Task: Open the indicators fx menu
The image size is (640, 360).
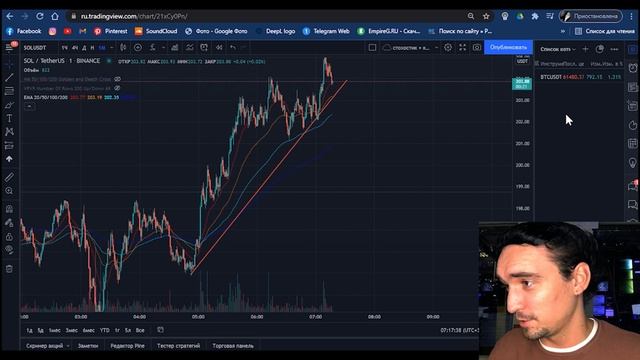Action: pos(153,48)
